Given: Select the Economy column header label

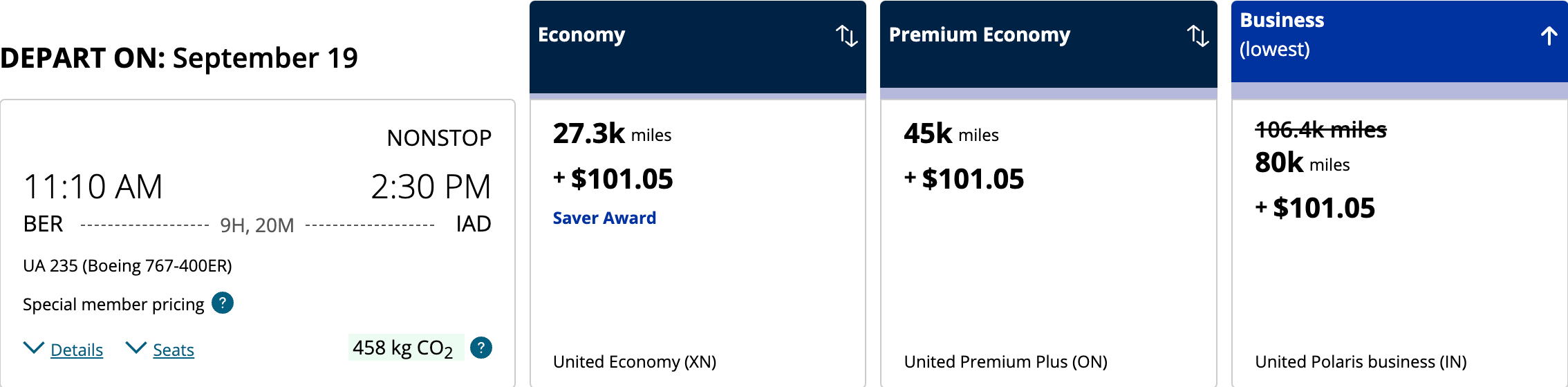Looking at the screenshot, I should pyautogui.click(x=581, y=35).
